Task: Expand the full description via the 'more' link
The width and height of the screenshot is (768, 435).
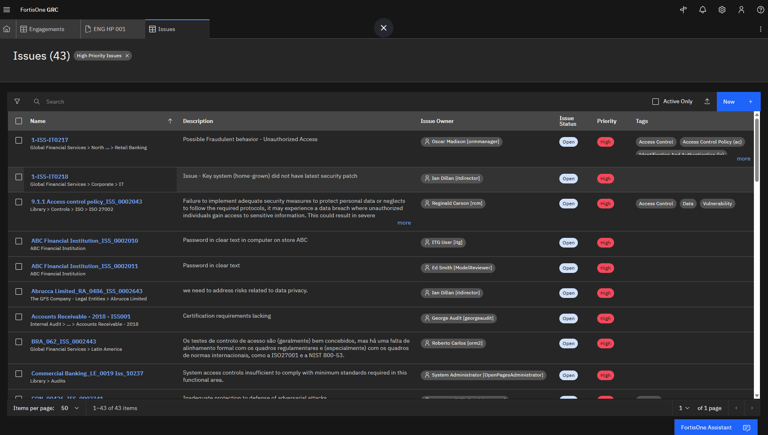Action: [x=404, y=223]
